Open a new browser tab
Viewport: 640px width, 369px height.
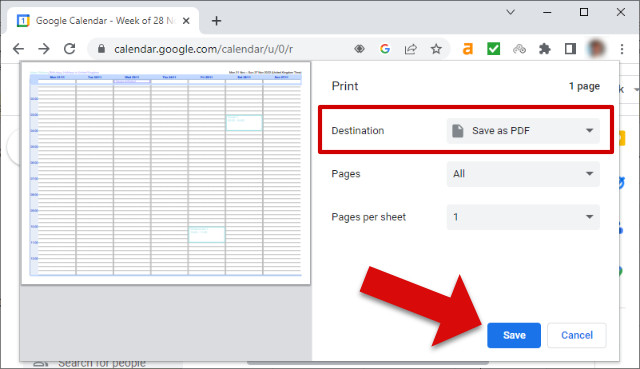(x=216, y=21)
